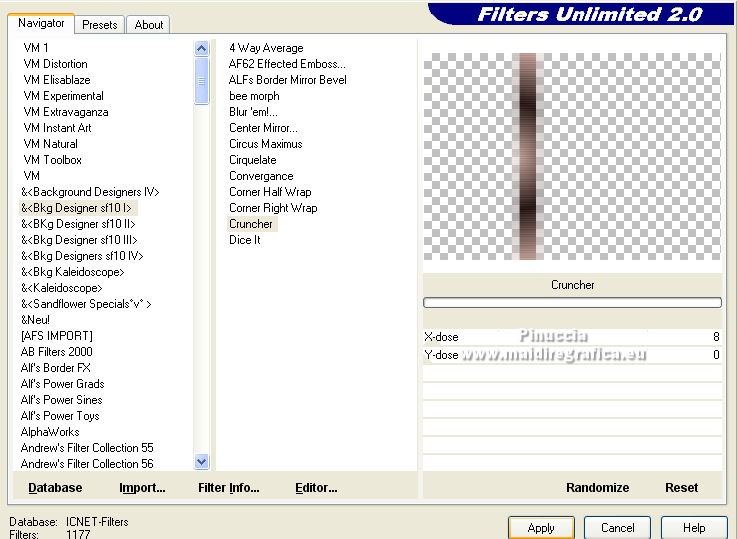Image resolution: width=737 pixels, height=539 pixels.
Task: Select VM Instant Art category
Action: tap(57, 127)
